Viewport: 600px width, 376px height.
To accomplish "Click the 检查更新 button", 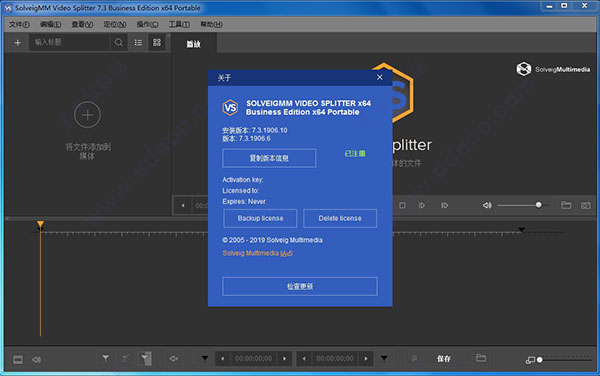I will 300,286.
